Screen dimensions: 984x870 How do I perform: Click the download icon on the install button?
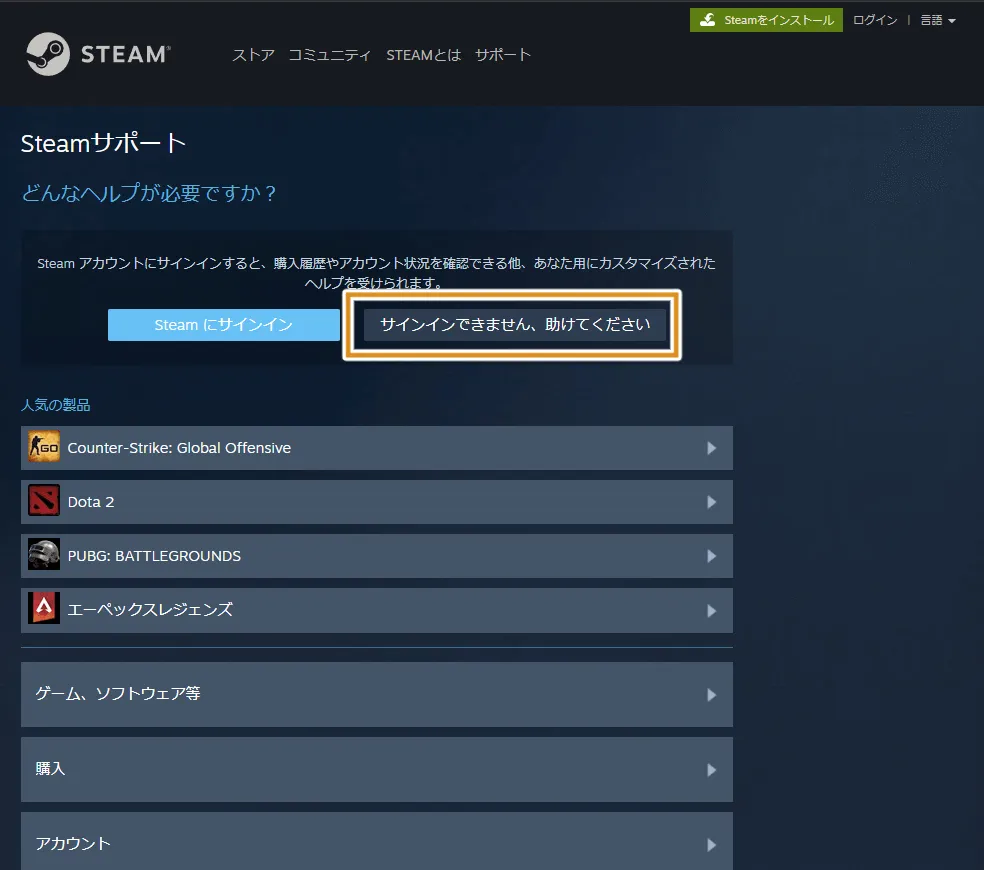[709, 19]
